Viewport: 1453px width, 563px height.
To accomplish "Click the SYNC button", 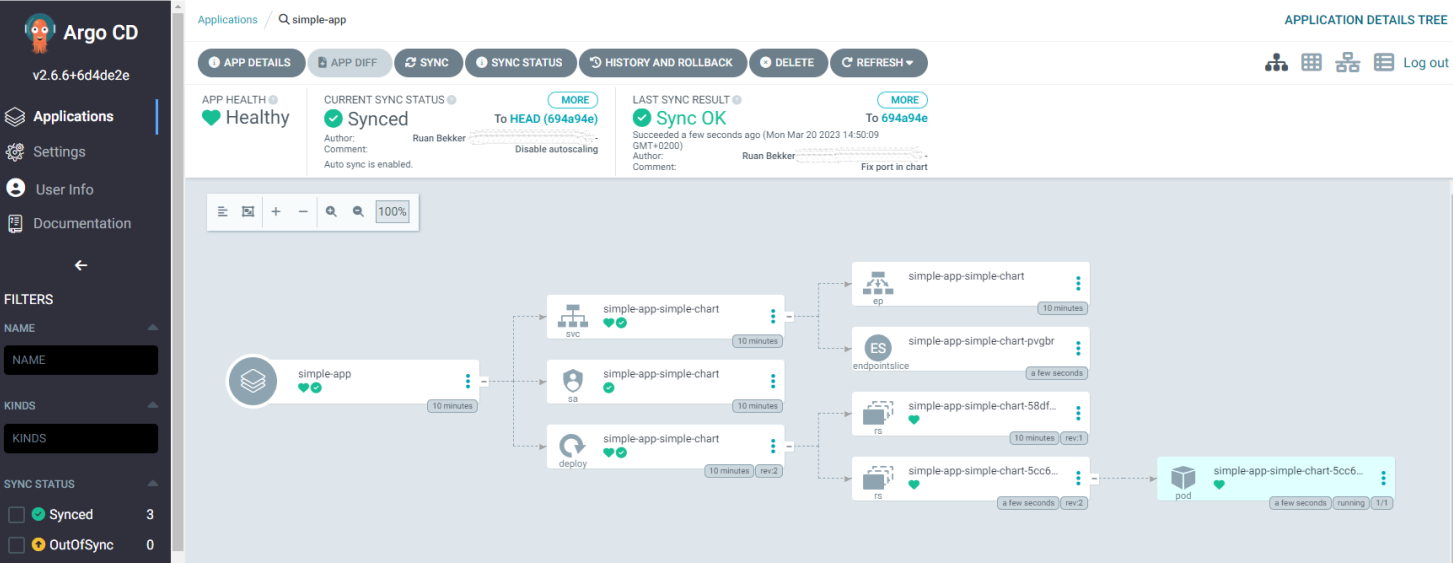I will (x=427, y=62).
